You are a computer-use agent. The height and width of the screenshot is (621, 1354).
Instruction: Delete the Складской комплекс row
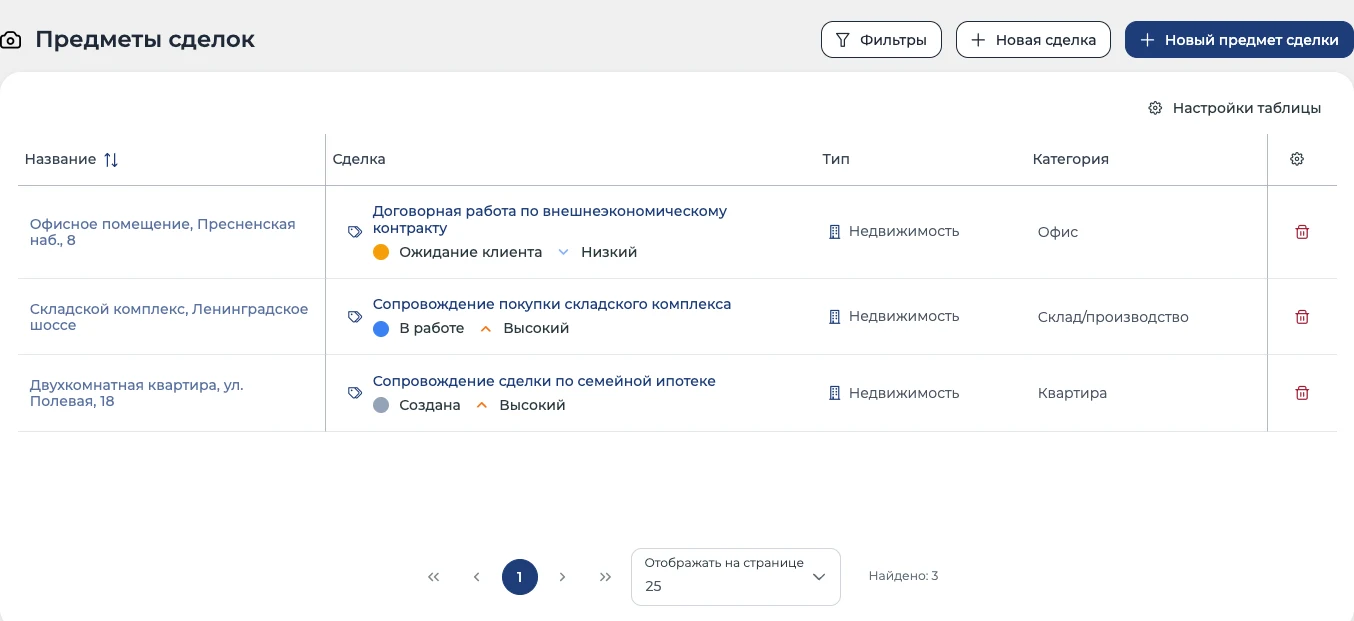(x=1302, y=317)
